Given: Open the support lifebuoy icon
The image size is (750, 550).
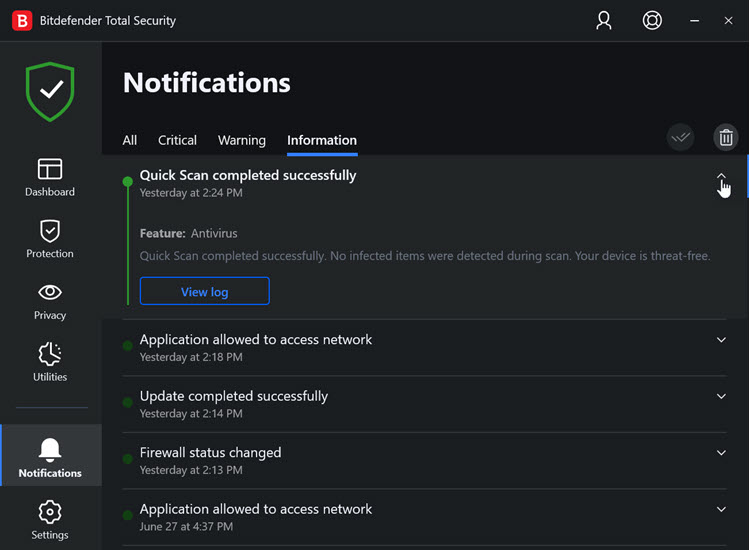Looking at the screenshot, I should click(x=652, y=20).
